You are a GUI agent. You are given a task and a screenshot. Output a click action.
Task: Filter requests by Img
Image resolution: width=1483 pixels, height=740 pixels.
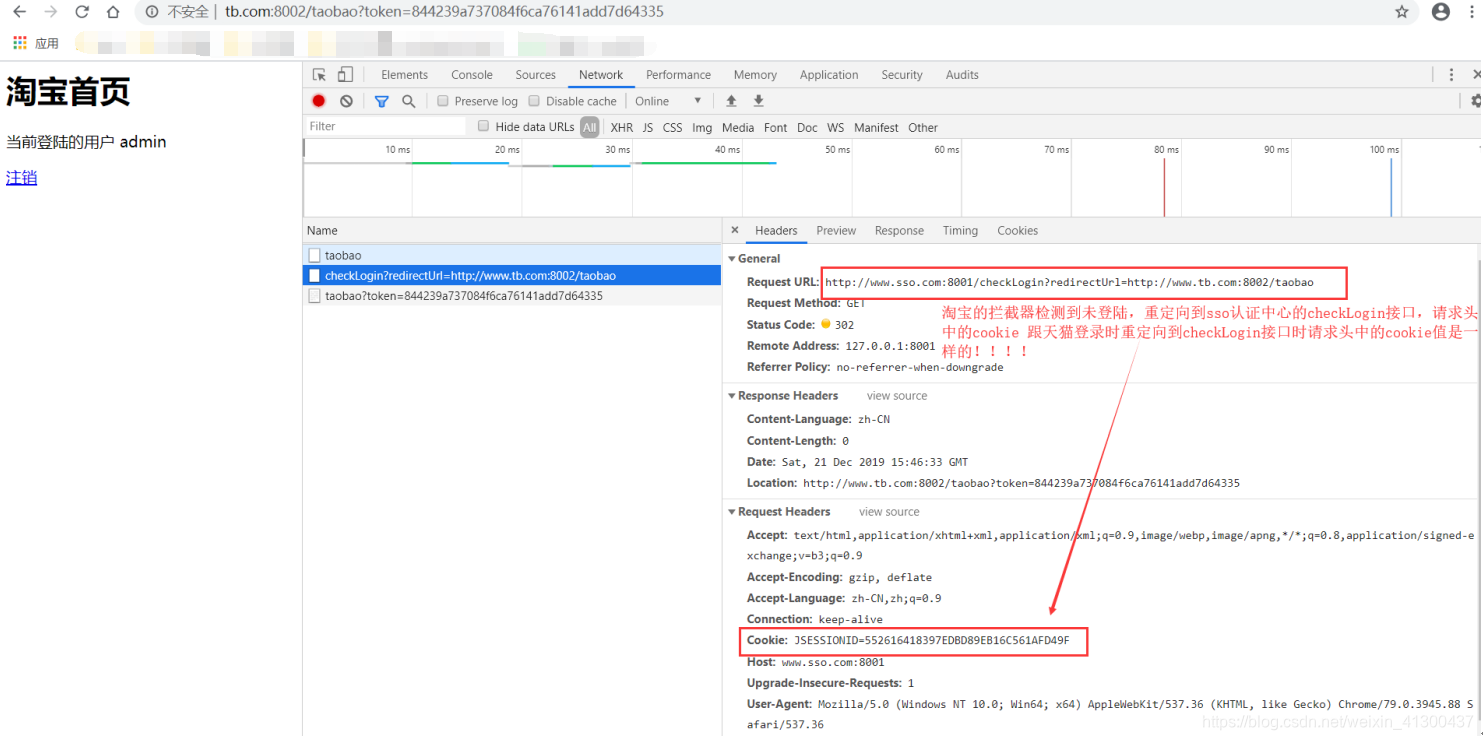pos(702,128)
